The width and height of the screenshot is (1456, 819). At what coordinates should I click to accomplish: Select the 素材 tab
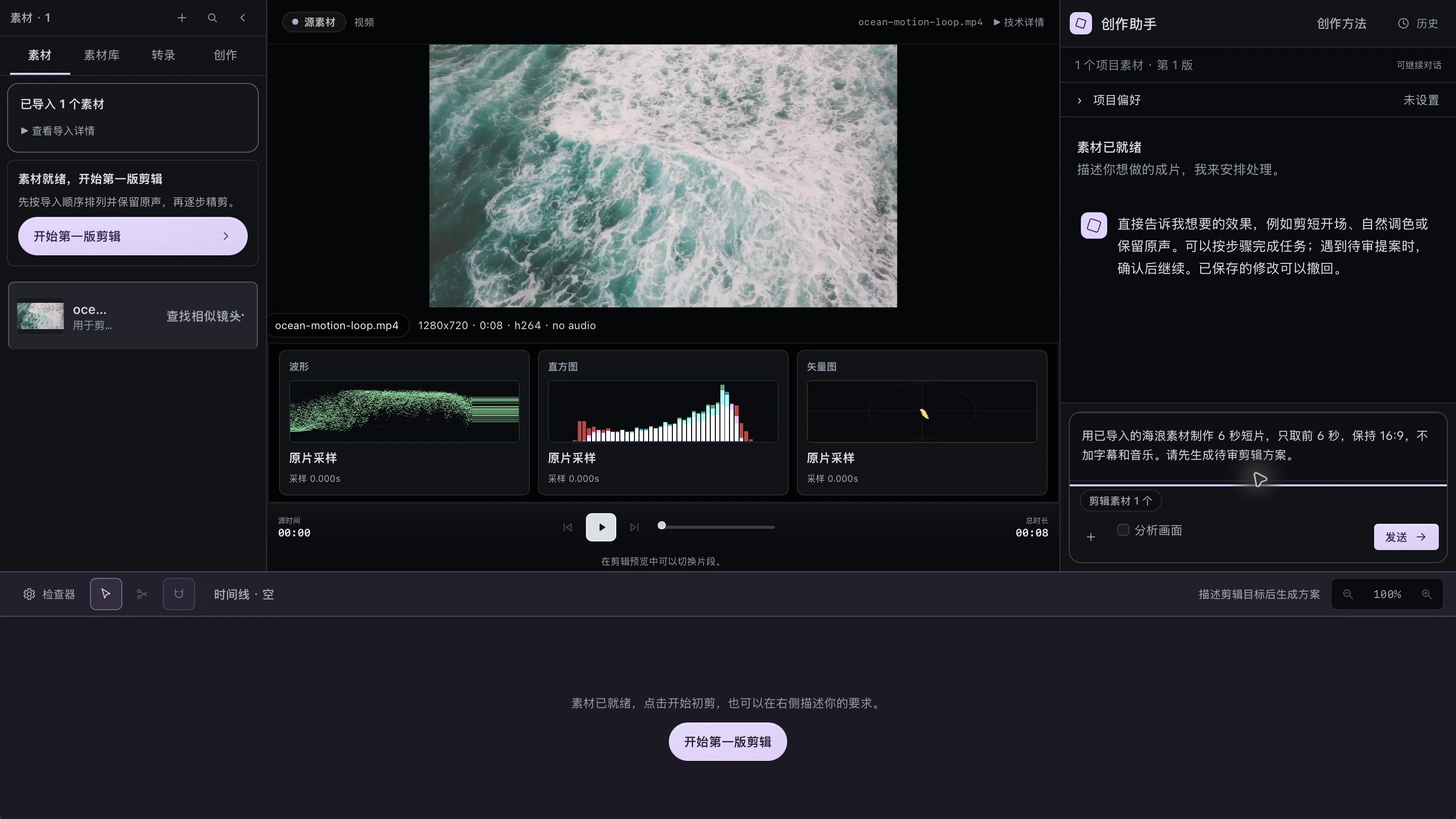[x=39, y=56]
